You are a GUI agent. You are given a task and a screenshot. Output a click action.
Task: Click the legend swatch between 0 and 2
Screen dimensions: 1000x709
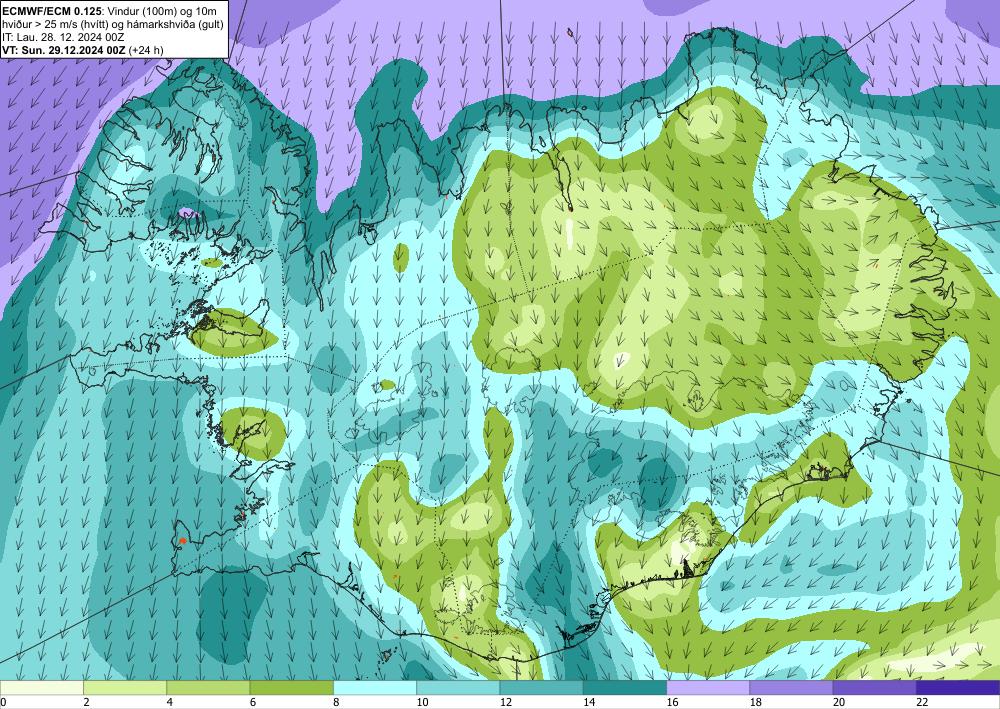tap(41, 688)
